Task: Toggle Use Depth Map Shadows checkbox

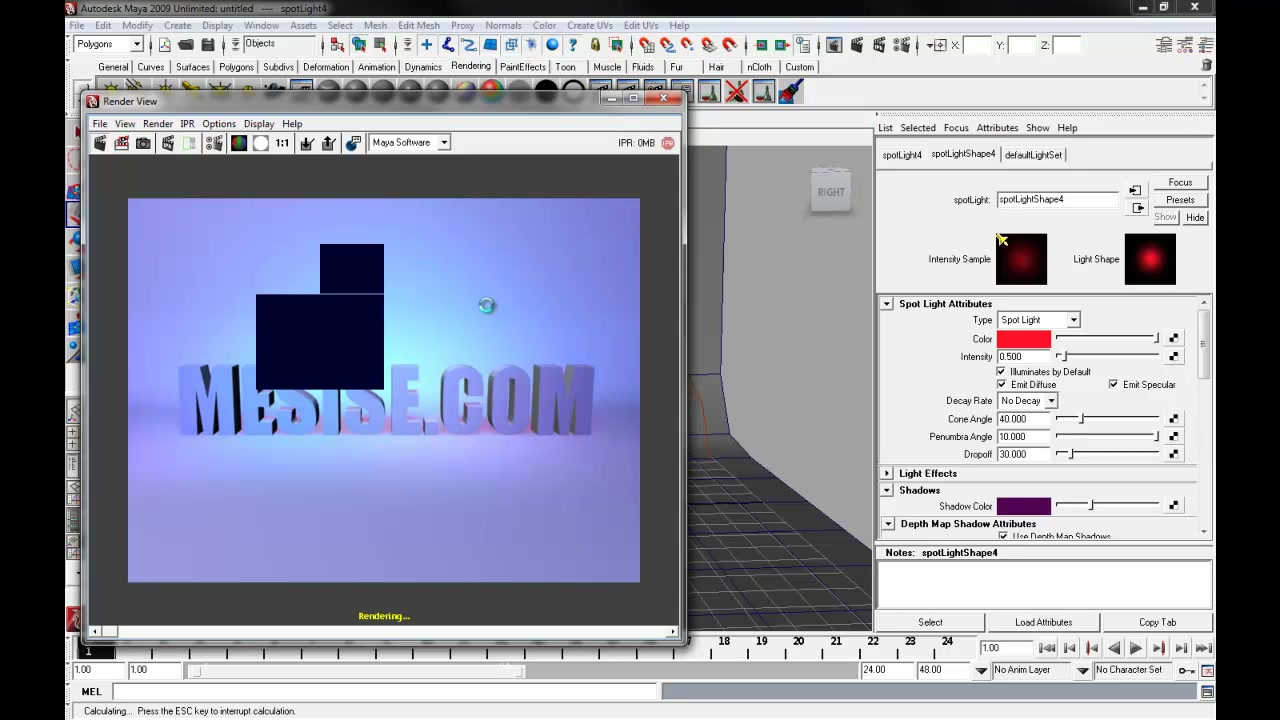Action: [x=1003, y=537]
